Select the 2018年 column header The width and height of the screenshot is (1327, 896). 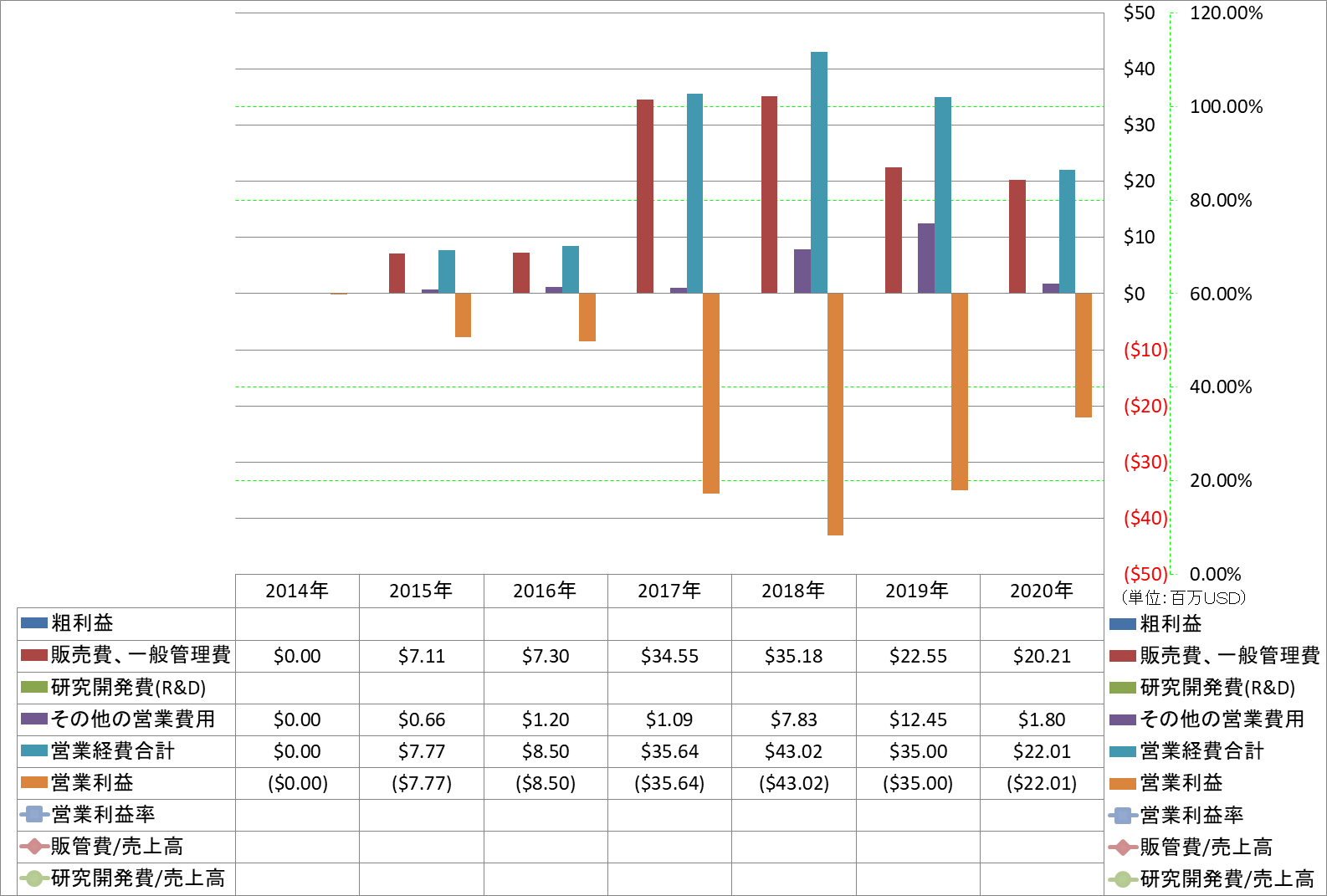pyautogui.click(x=793, y=591)
